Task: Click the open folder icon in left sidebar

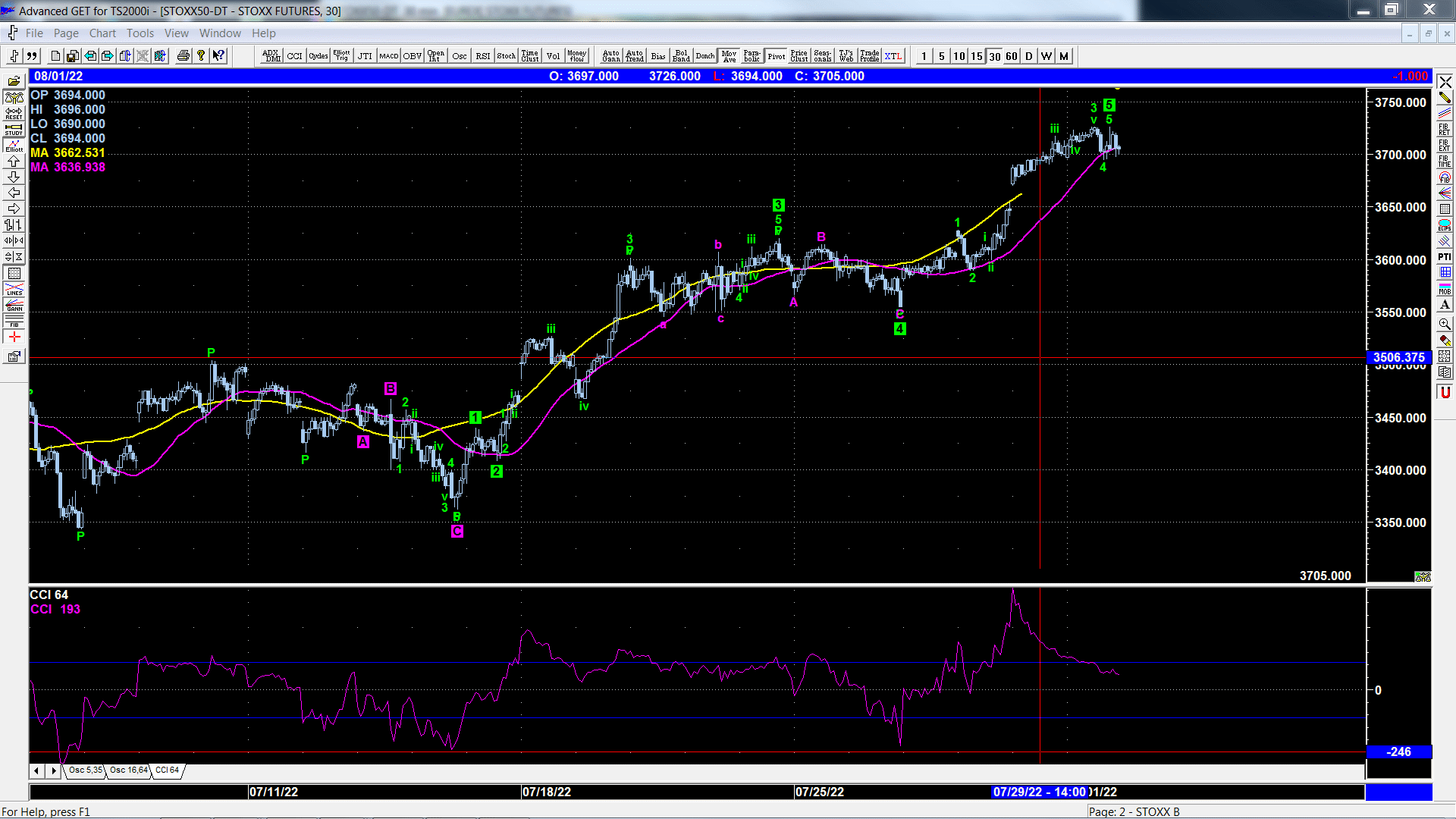Action: [14, 81]
